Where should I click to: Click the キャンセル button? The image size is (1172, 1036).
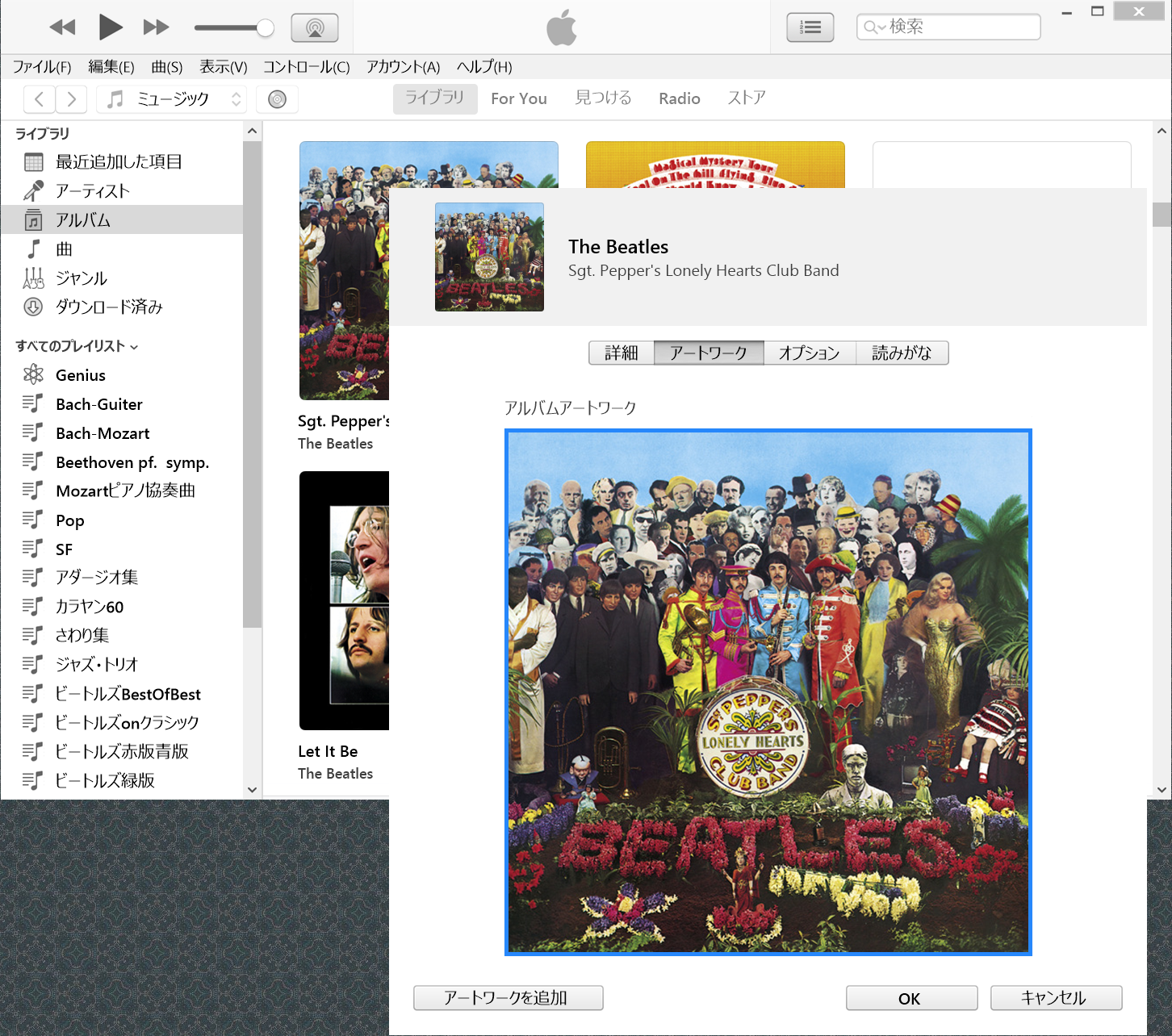click(1056, 998)
